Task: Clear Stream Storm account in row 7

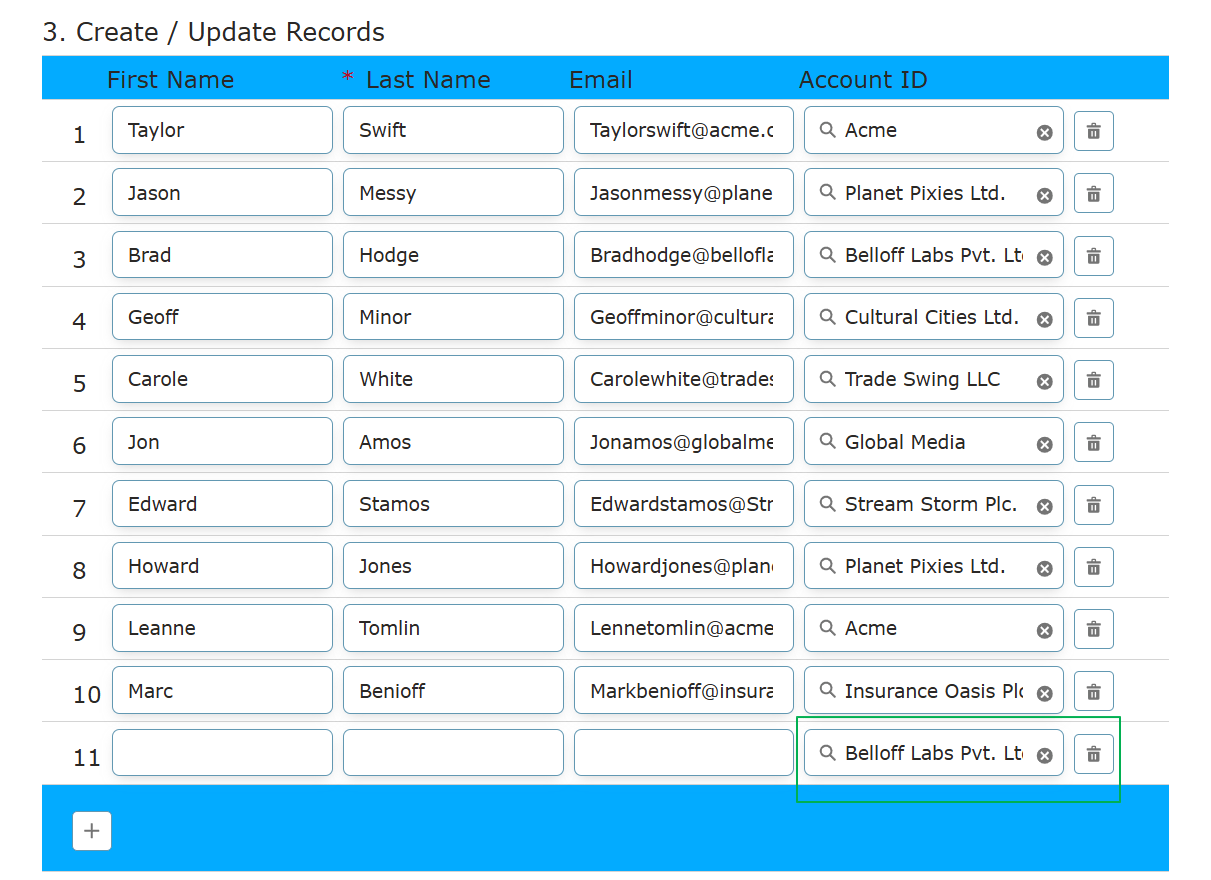Action: (x=1044, y=507)
